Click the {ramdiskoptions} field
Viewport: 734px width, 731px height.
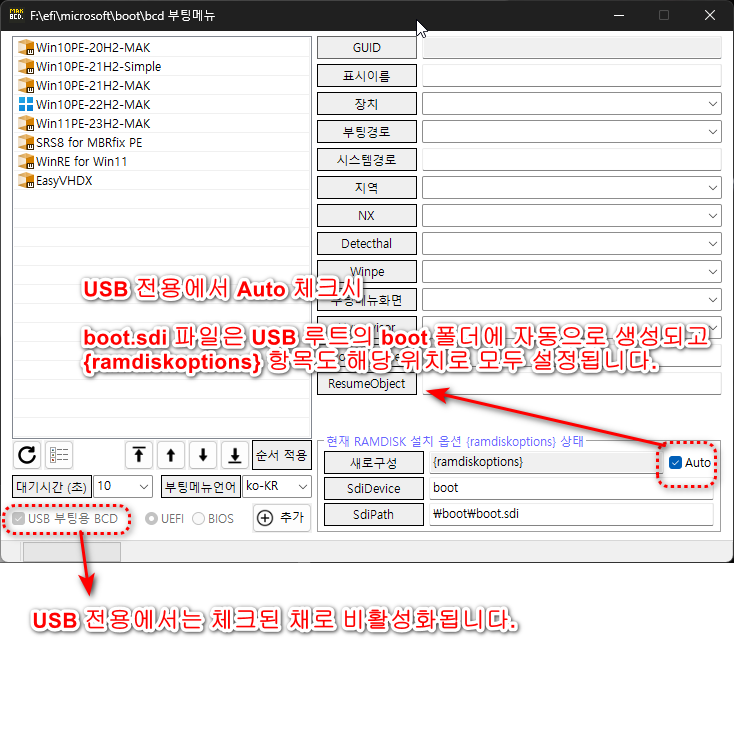546,462
